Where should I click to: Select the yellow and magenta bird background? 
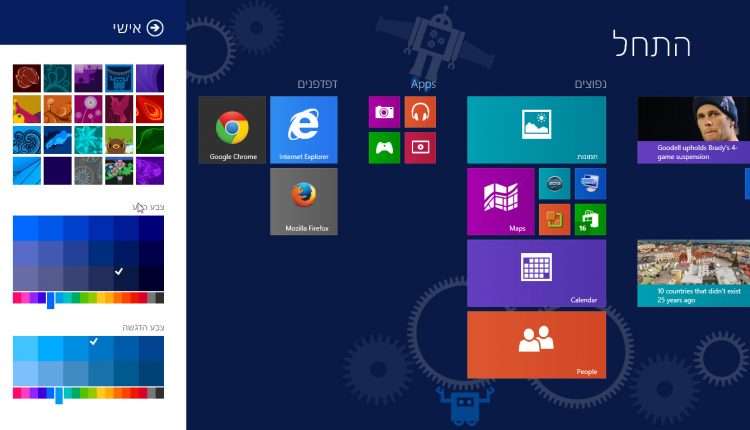[x=27, y=109]
